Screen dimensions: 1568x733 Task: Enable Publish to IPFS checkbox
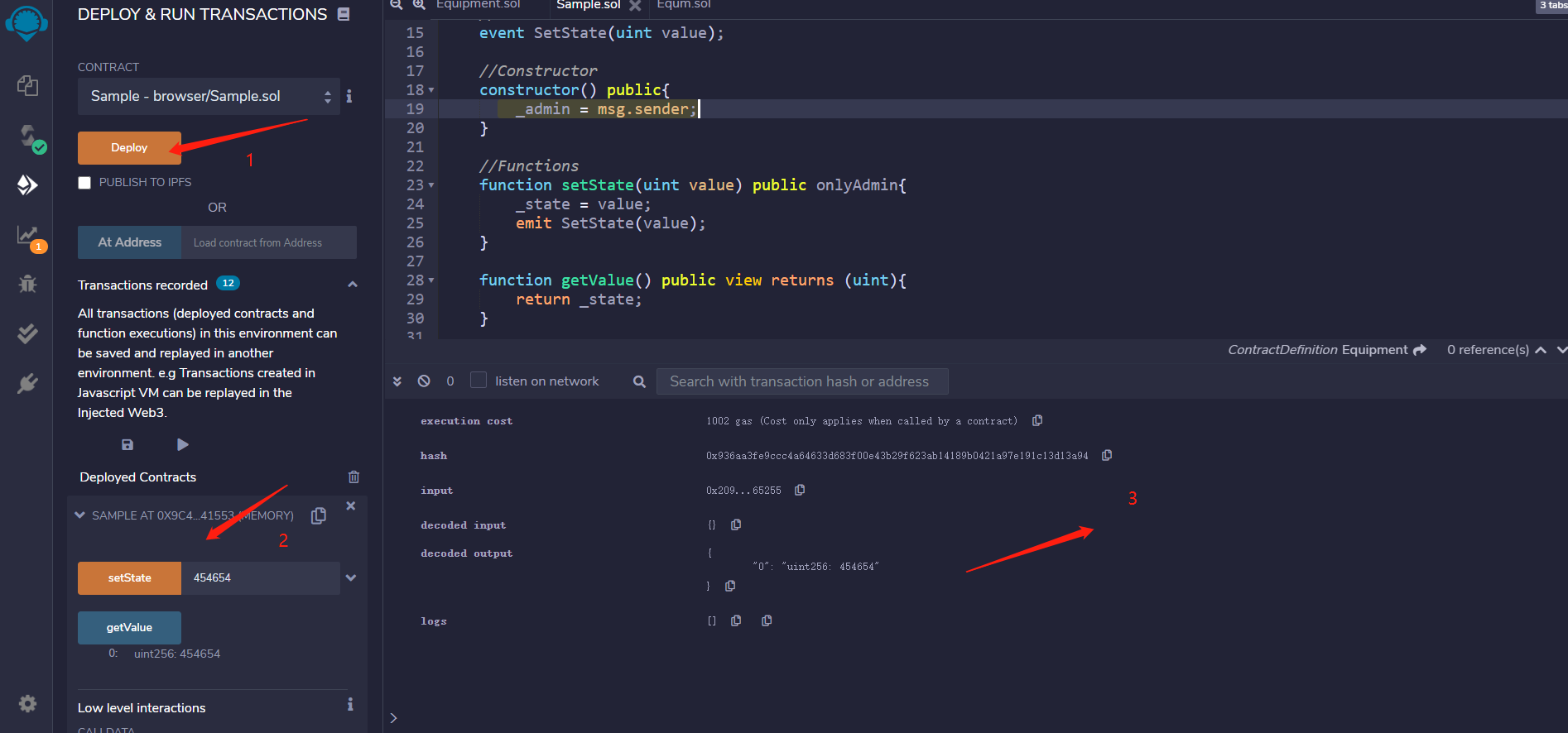(x=84, y=183)
